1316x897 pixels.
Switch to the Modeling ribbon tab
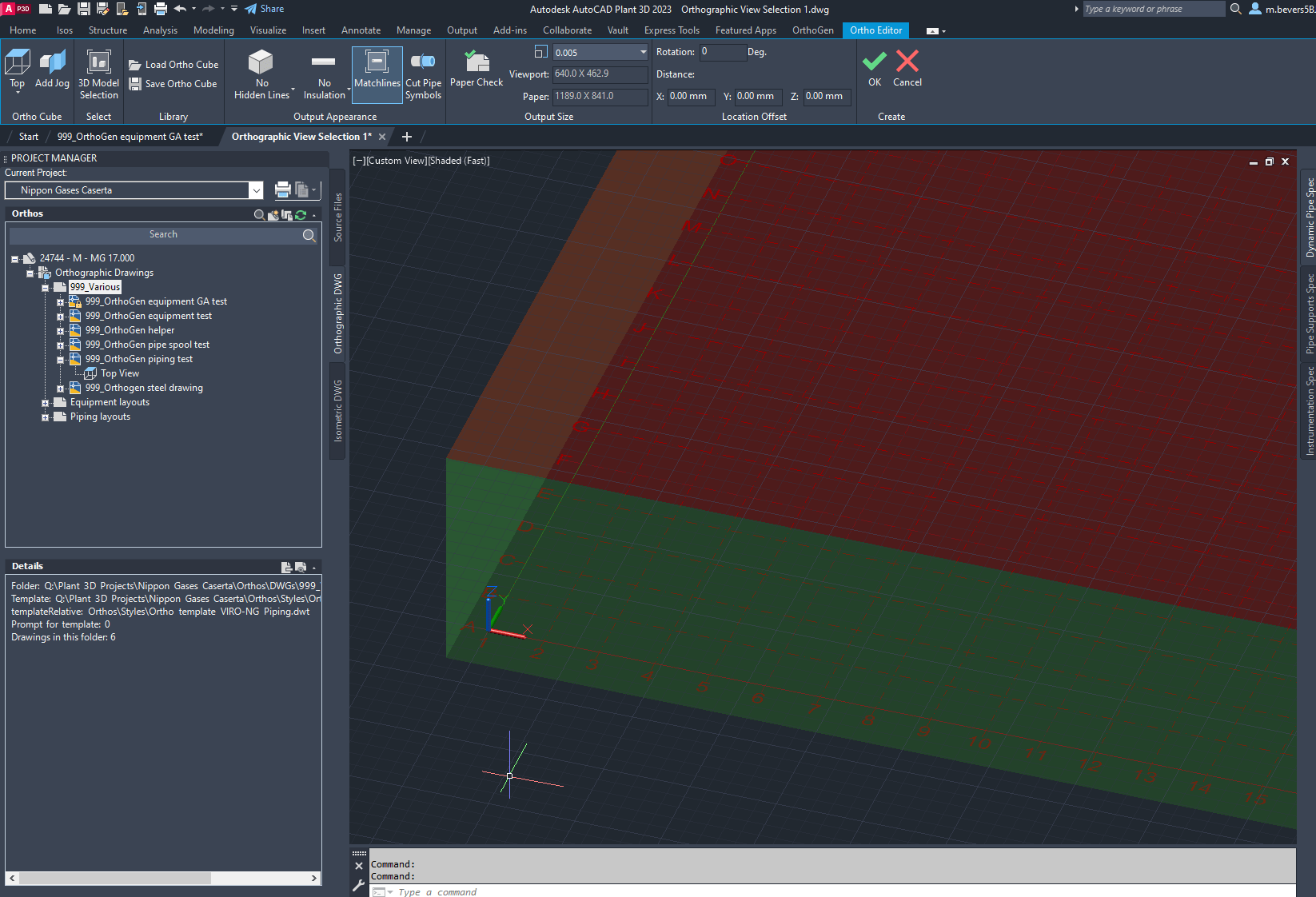(x=213, y=30)
